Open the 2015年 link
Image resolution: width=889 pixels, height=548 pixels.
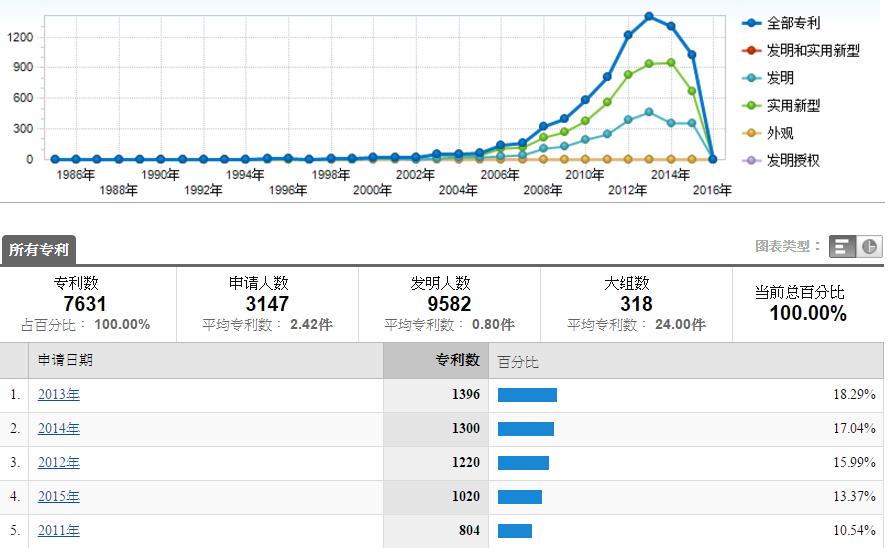pos(58,496)
